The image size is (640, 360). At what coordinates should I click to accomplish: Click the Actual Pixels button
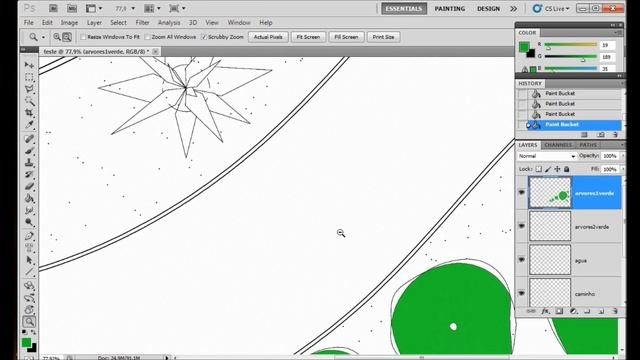268,37
